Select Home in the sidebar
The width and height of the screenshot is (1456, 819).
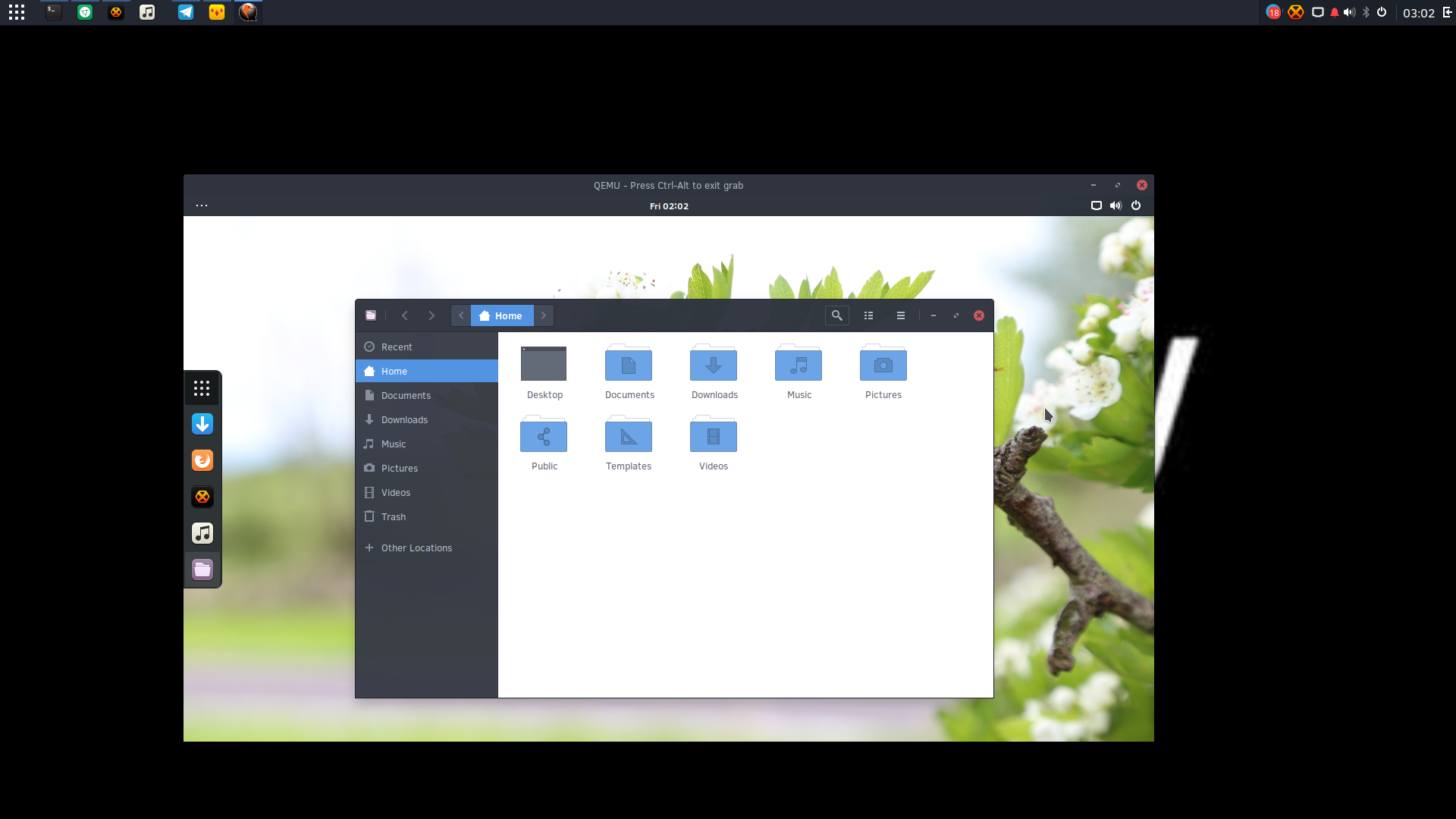pos(427,371)
